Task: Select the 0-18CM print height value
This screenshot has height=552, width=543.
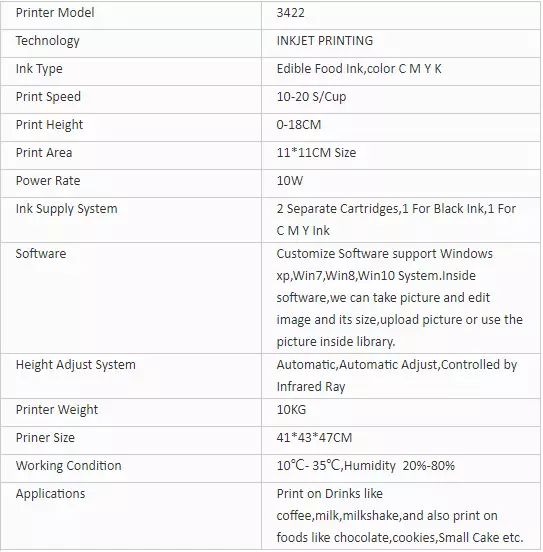Action: point(299,125)
